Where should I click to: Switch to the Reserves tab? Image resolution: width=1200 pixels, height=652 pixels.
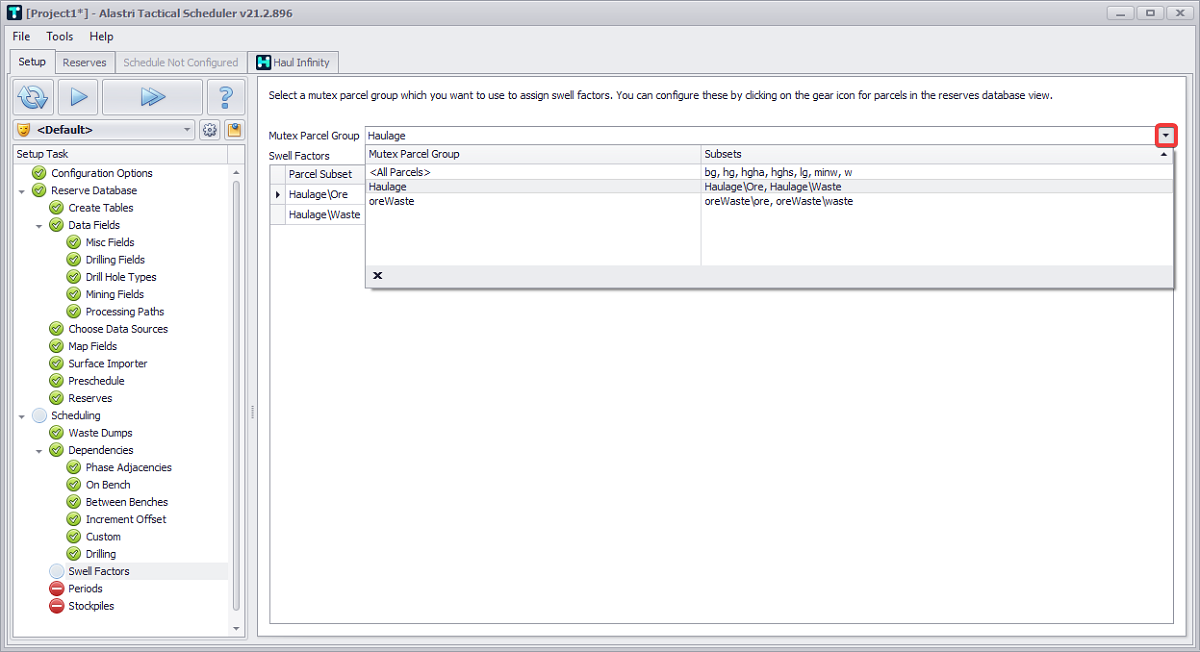pyautogui.click(x=84, y=62)
